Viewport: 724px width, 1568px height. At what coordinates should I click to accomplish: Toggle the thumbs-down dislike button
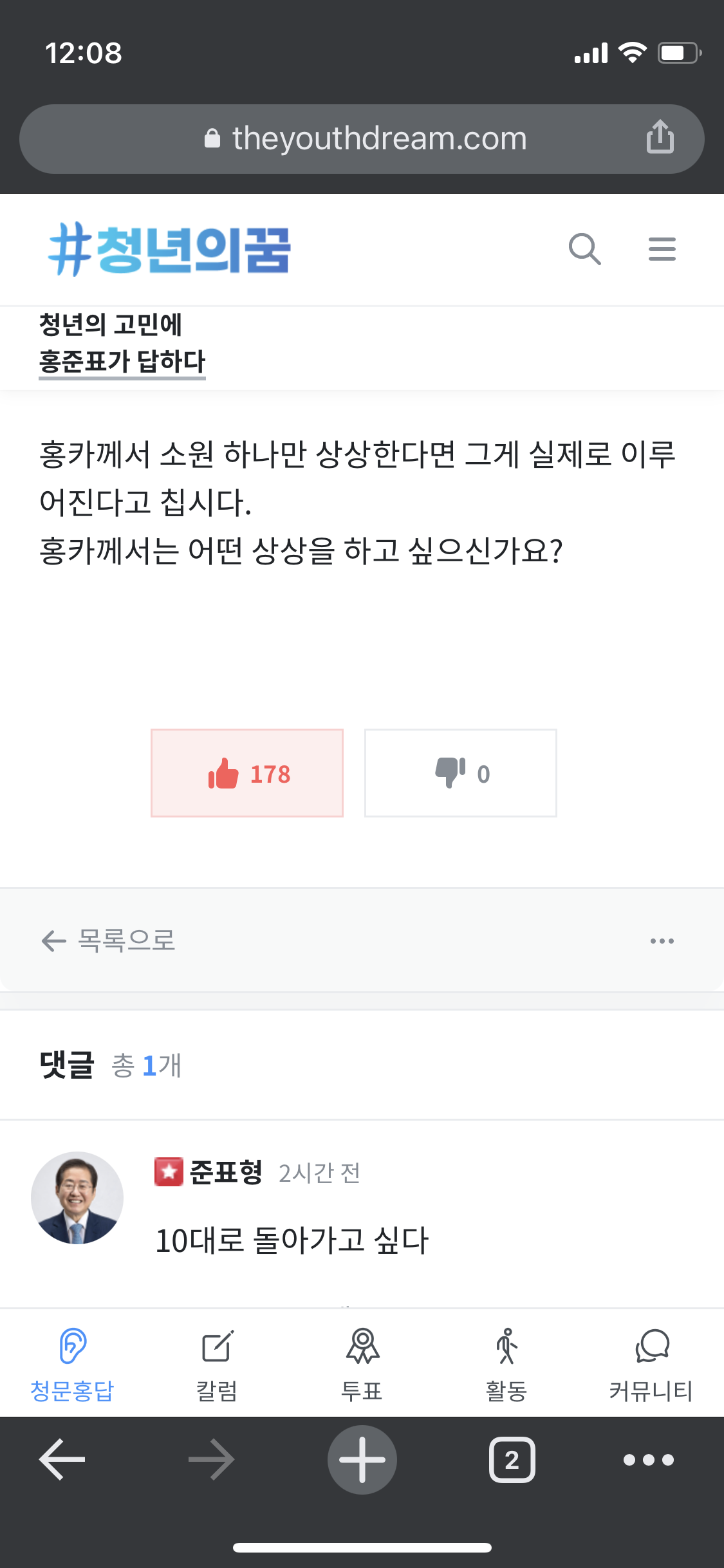460,773
